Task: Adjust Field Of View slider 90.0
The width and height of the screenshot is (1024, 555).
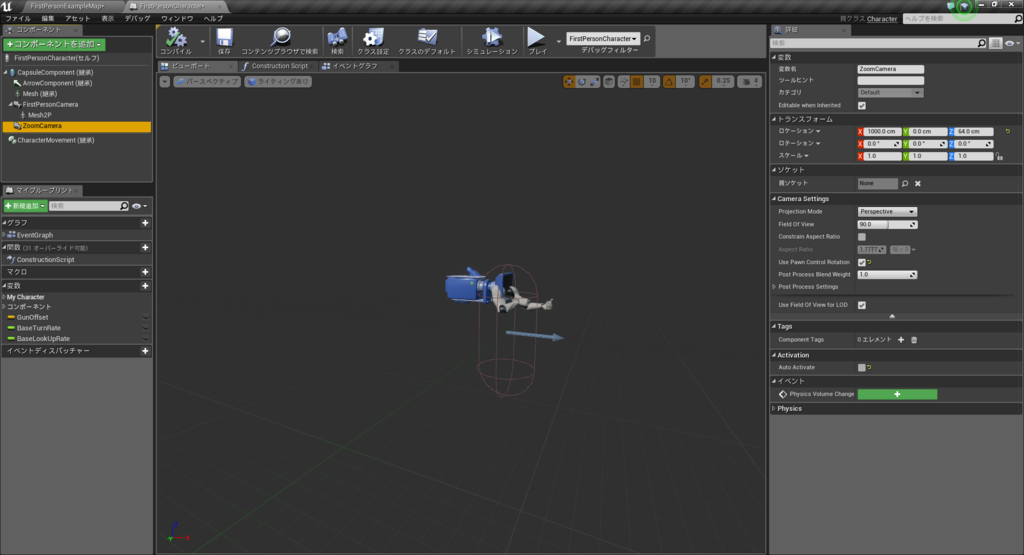Action: point(887,225)
